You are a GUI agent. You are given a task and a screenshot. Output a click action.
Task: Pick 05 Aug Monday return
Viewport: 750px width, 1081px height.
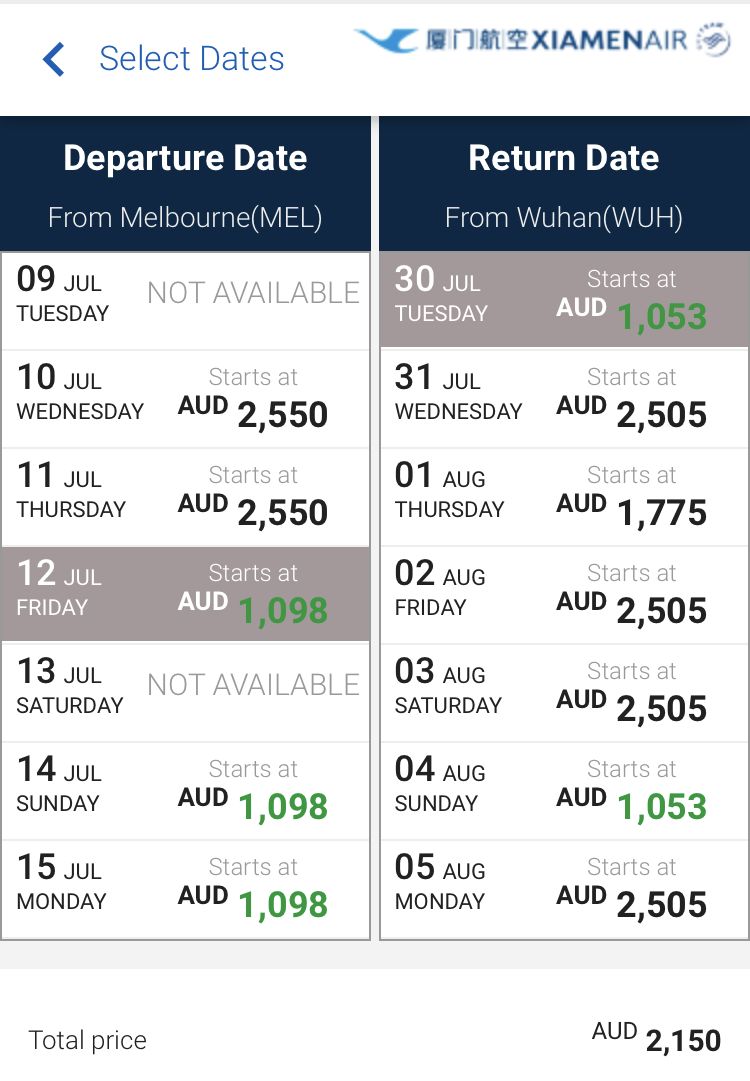coord(564,889)
